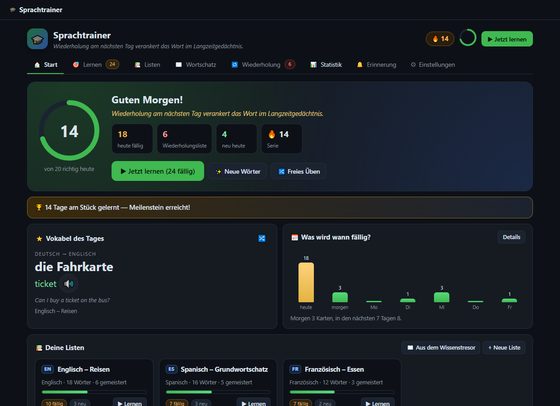
Task: Click Lernen on the Englisch – Reisen card
Action: point(129,402)
